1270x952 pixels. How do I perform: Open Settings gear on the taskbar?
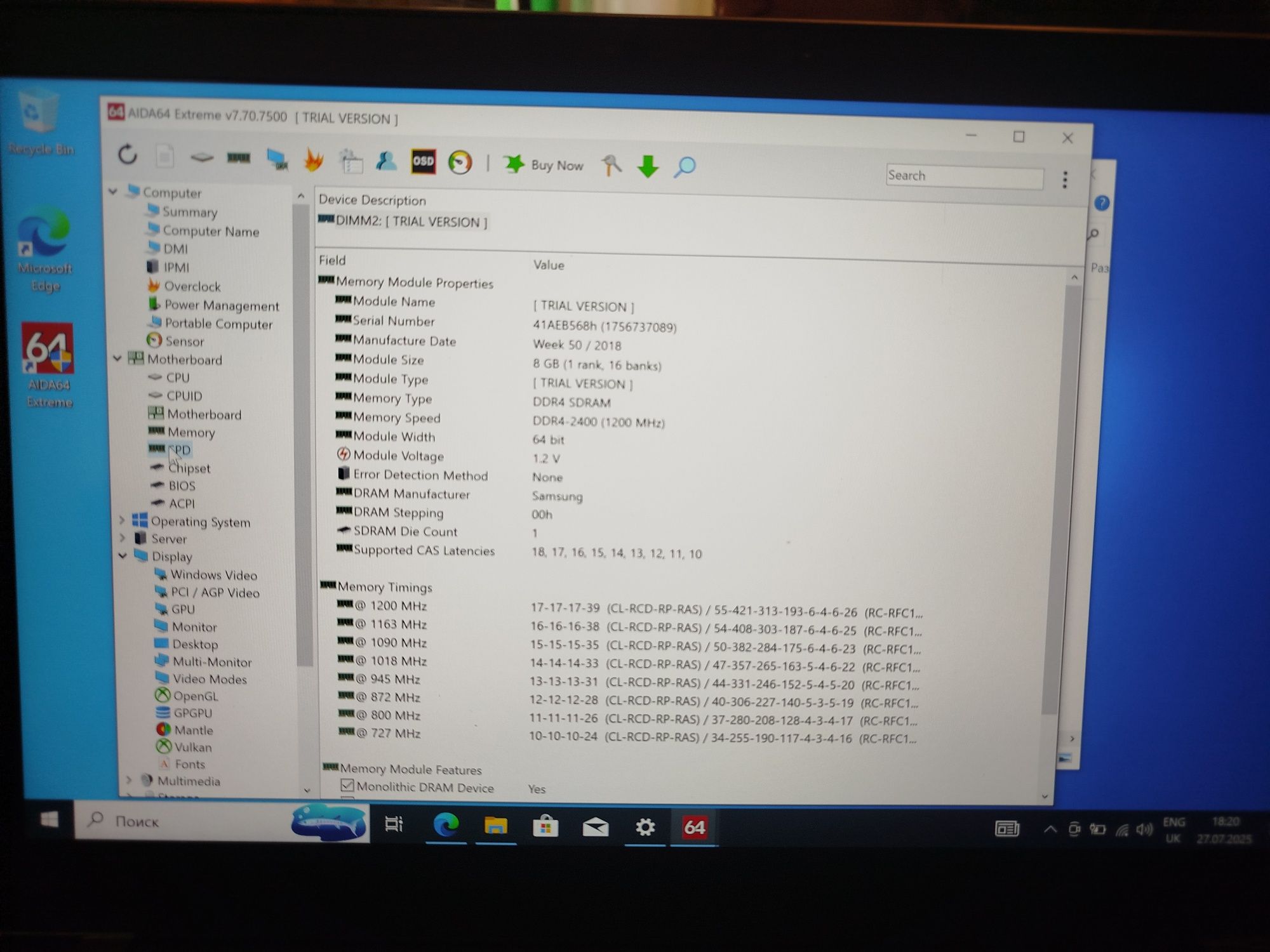click(645, 828)
